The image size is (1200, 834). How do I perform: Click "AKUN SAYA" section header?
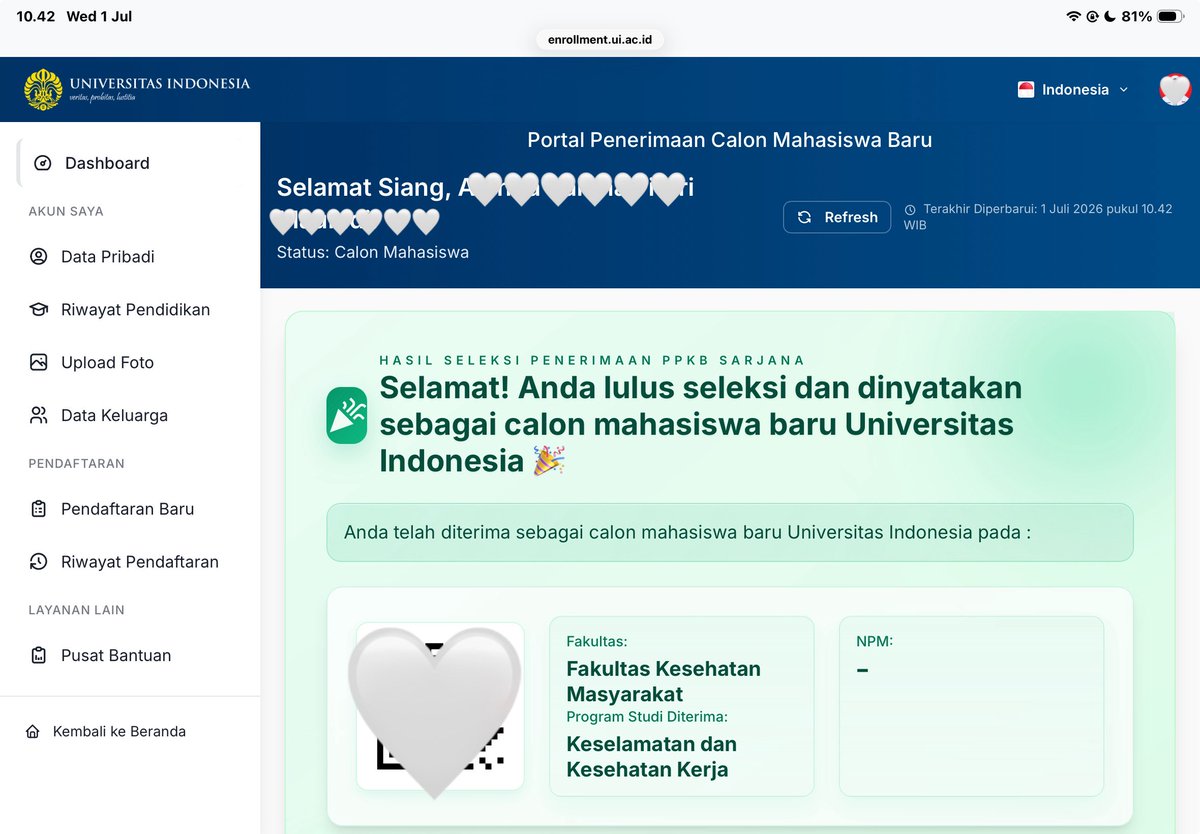tap(66, 211)
